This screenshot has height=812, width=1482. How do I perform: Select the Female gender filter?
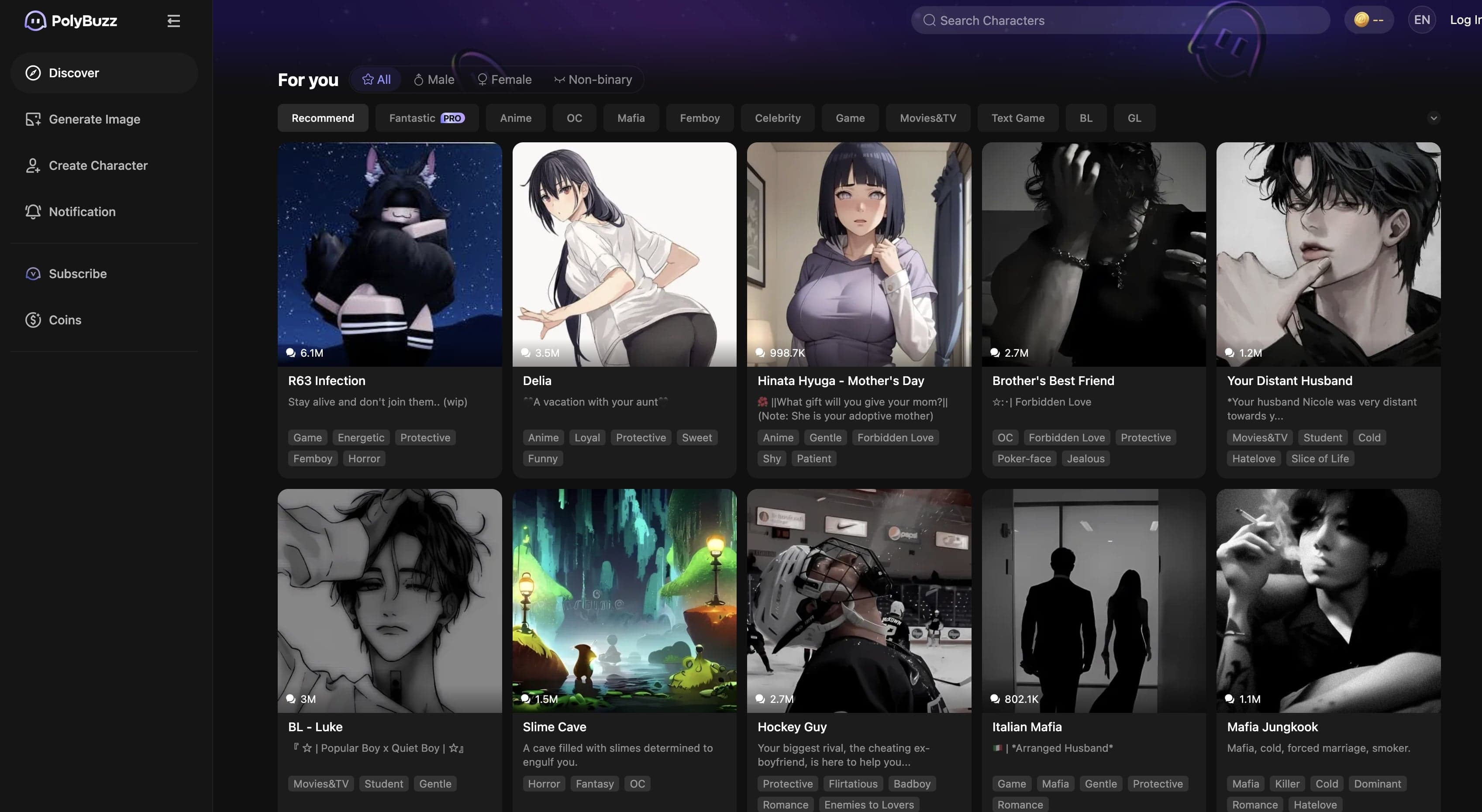click(504, 80)
